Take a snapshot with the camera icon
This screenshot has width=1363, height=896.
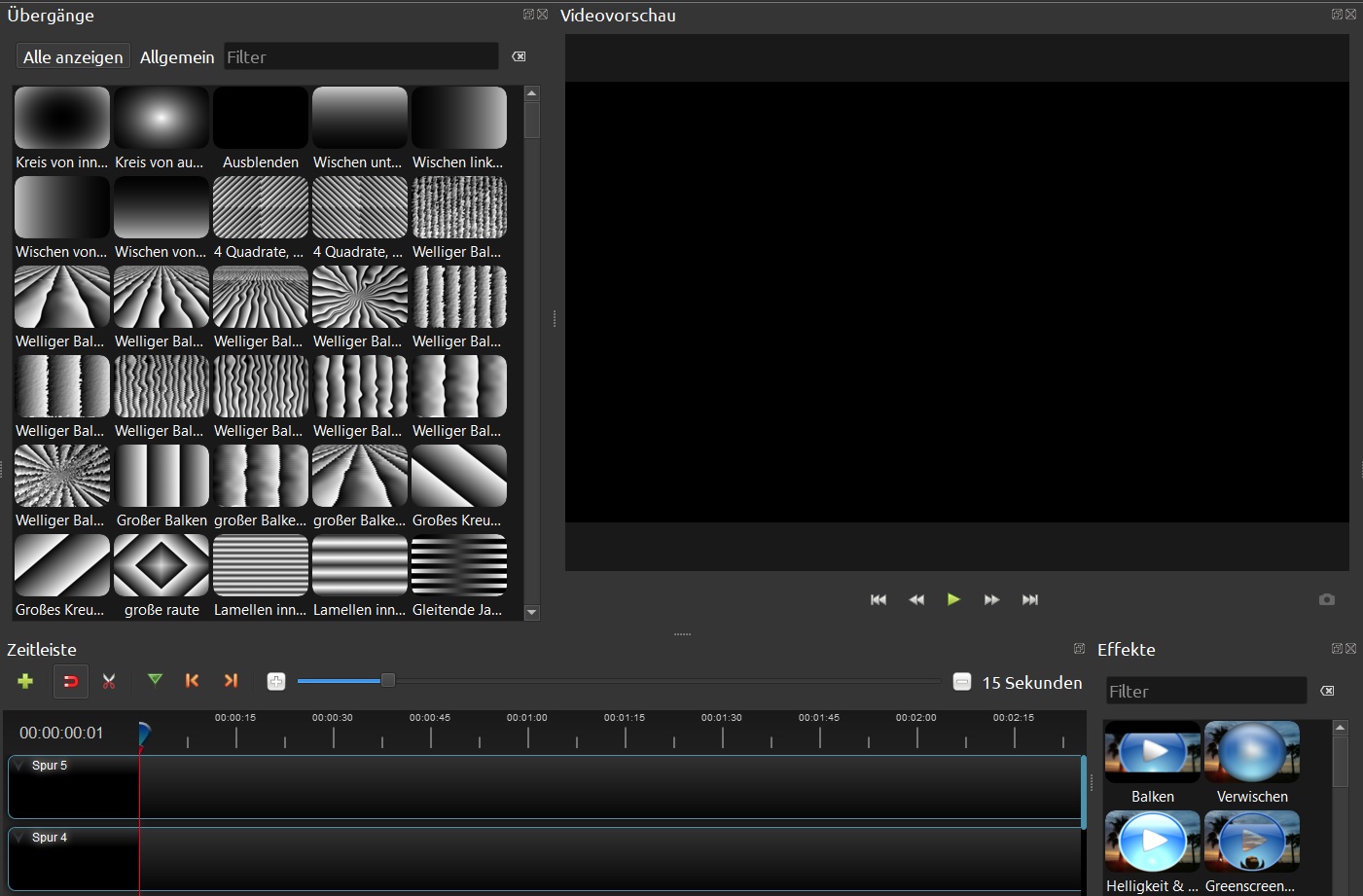[x=1326, y=600]
